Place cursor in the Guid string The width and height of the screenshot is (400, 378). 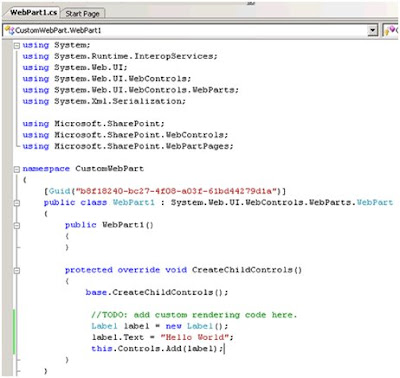(176, 191)
